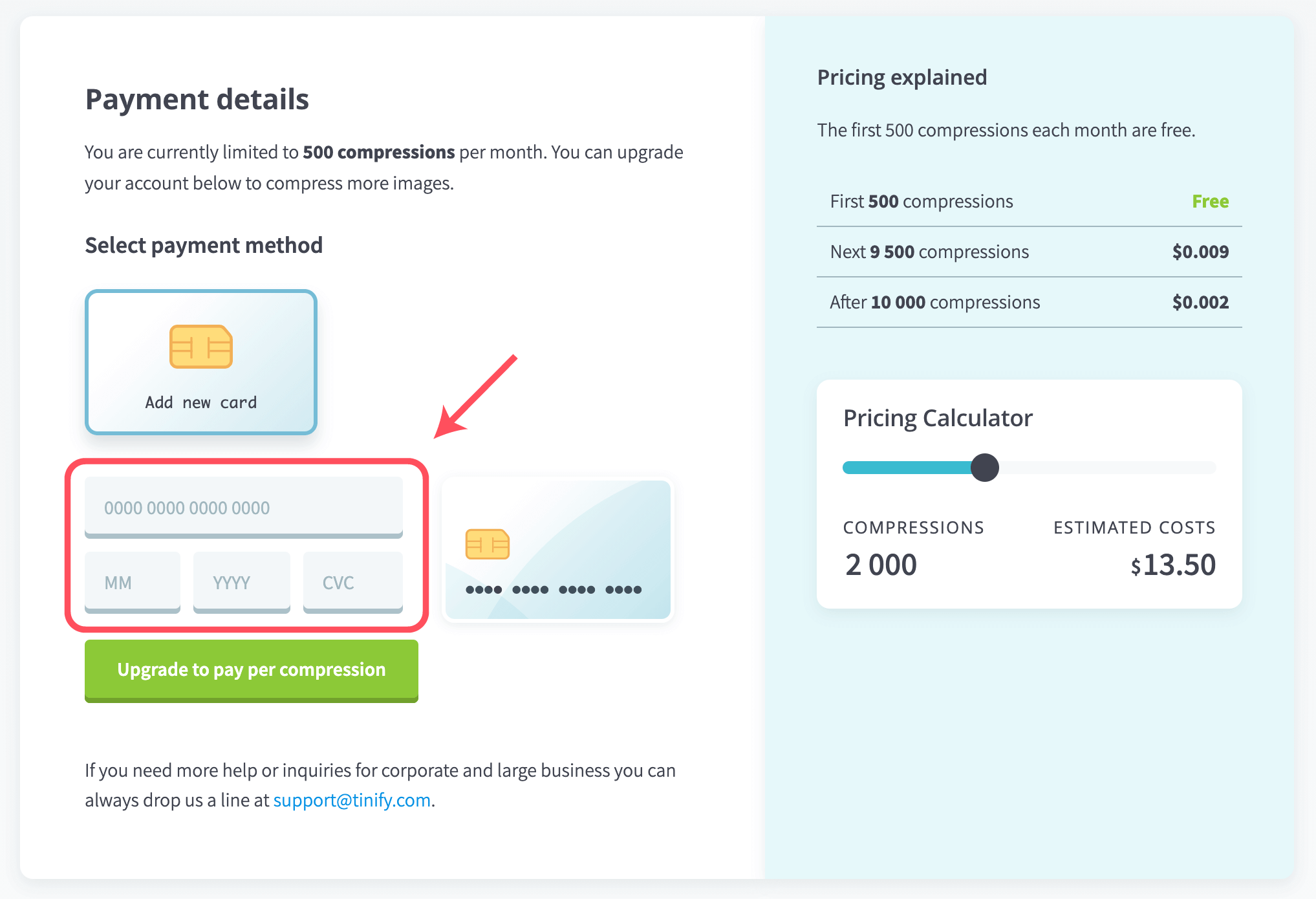Click the unfilled part of the pricing slider track

coord(1107,468)
